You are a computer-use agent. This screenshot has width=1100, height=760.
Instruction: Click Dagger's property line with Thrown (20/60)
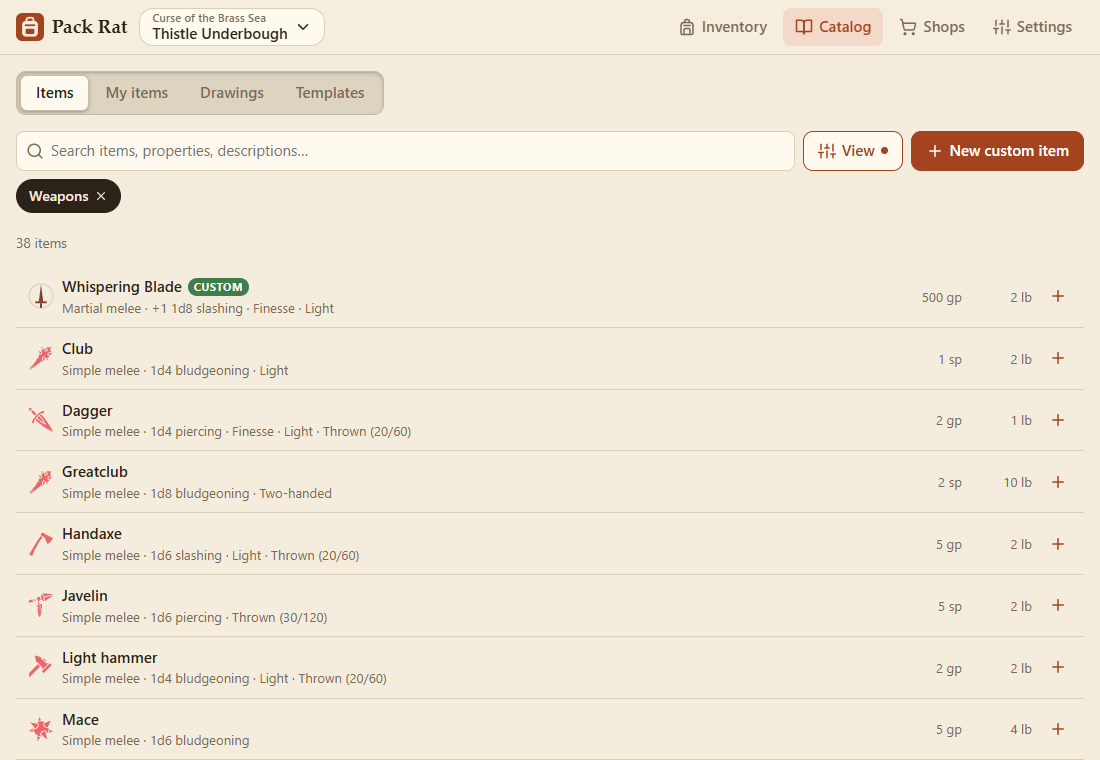coord(236,432)
